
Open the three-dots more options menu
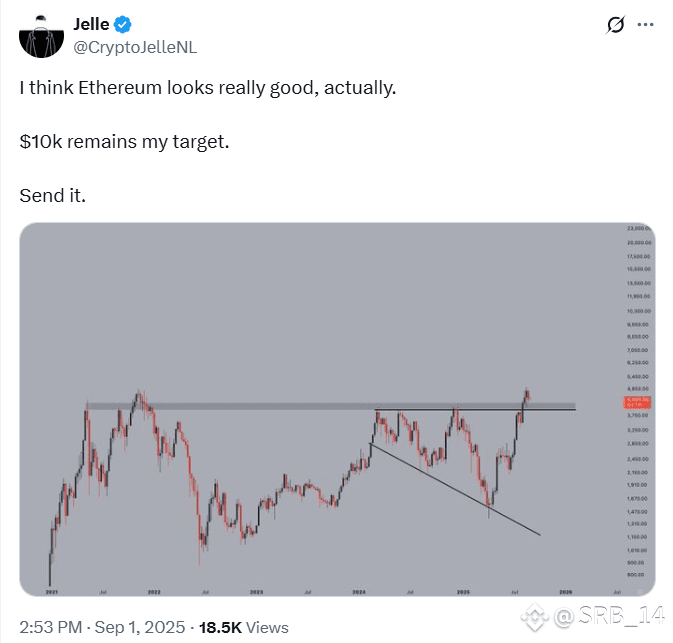645,24
